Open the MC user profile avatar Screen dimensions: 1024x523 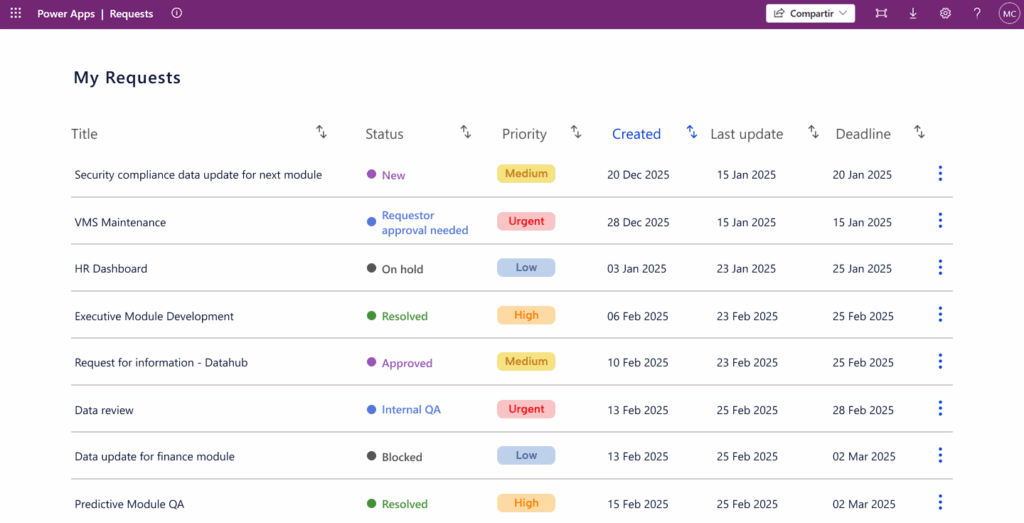click(x=1008, y=14)
